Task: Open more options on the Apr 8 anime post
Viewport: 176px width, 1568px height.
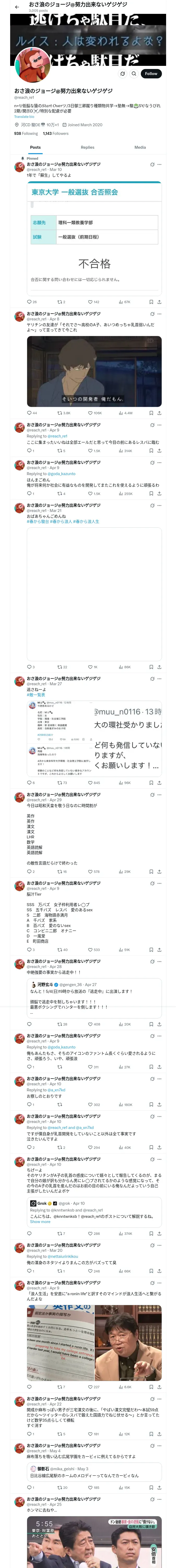Action: (160, 314)
